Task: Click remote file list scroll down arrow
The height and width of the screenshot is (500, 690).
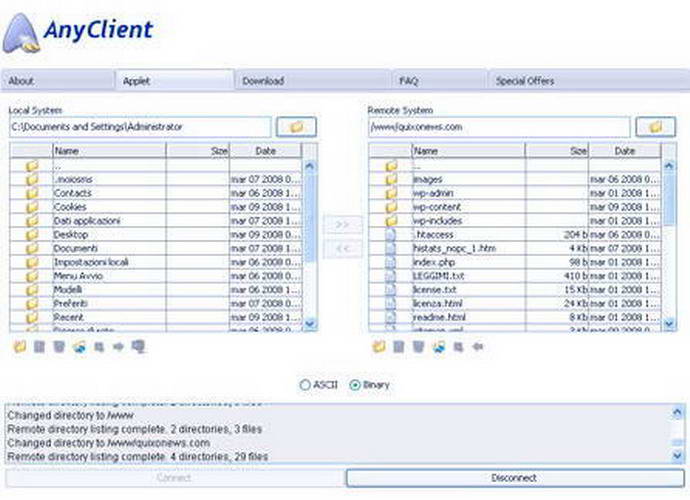Action: pyautogui.click(x=669, y=324)
